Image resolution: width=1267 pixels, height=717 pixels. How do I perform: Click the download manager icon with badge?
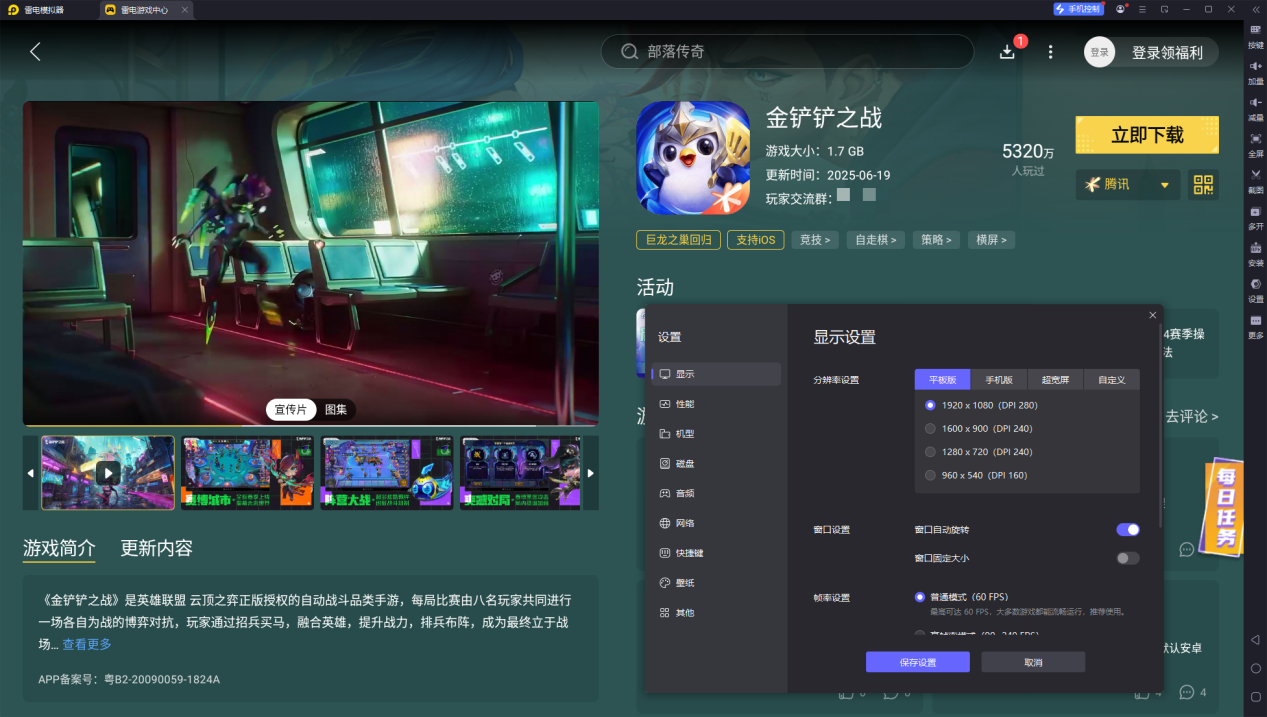tap(1008, 52)
